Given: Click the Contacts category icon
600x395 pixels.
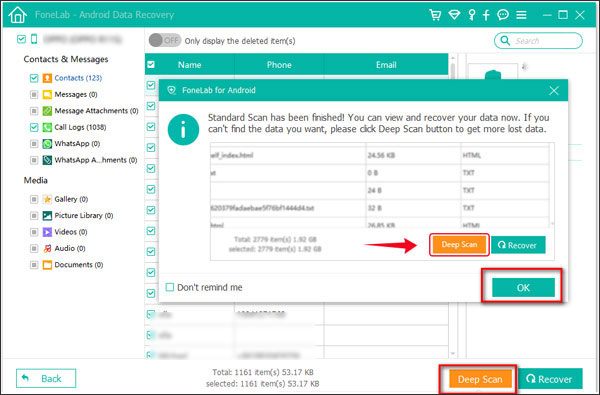Looking at the screenshot, I should [47, 78].
